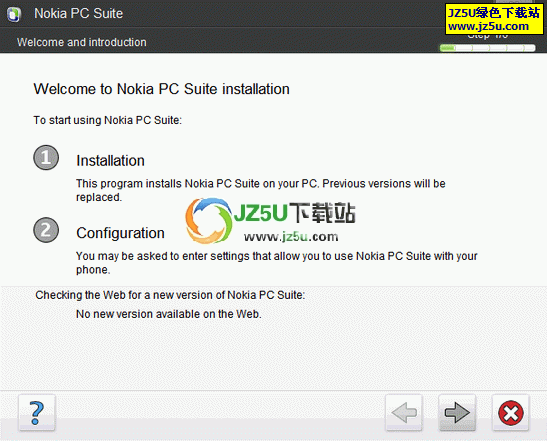Click the installation step progress bar
This screenshot has width=547, height=441.
click(487, 48)
